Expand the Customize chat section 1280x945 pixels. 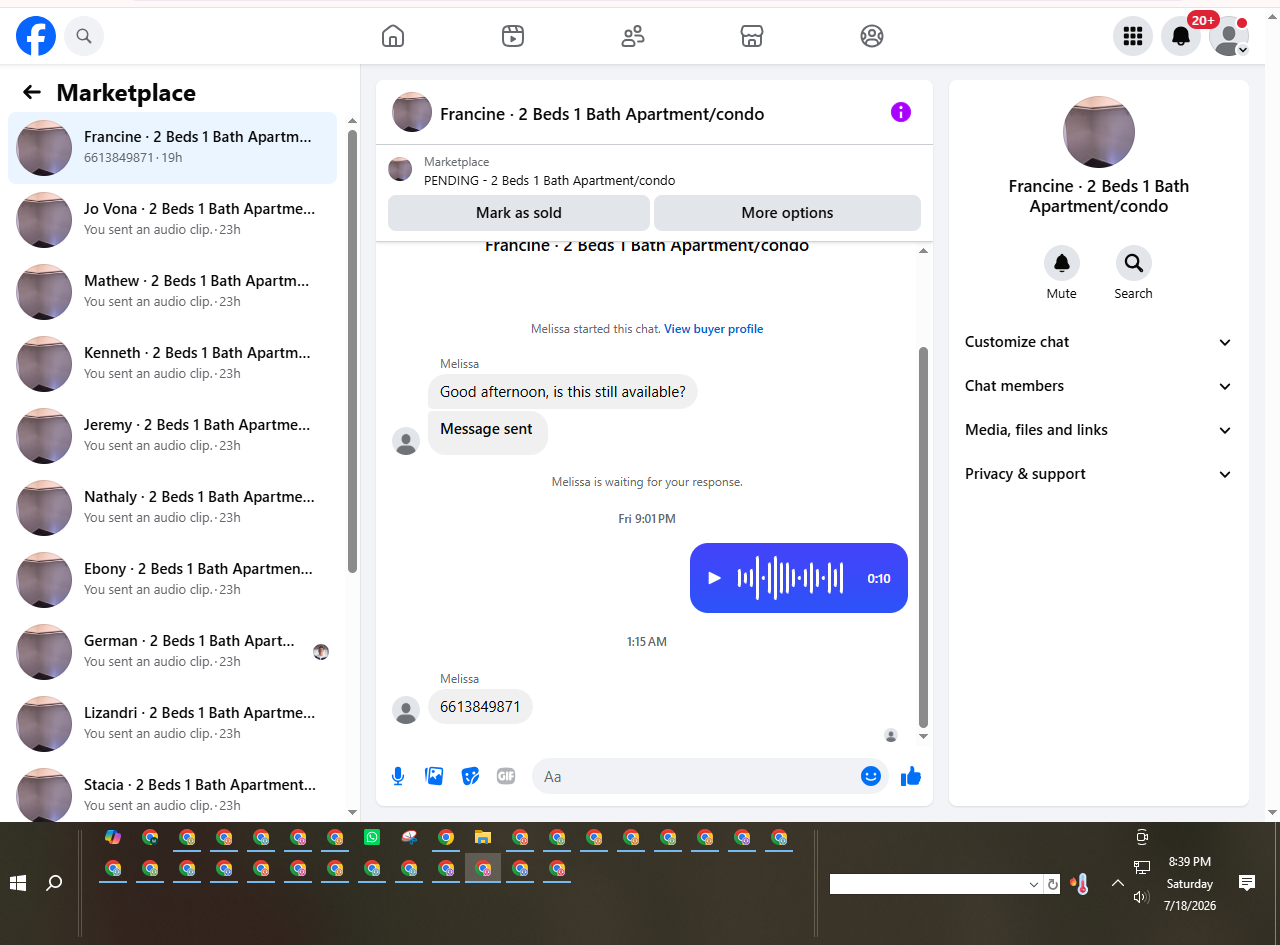1099,342
